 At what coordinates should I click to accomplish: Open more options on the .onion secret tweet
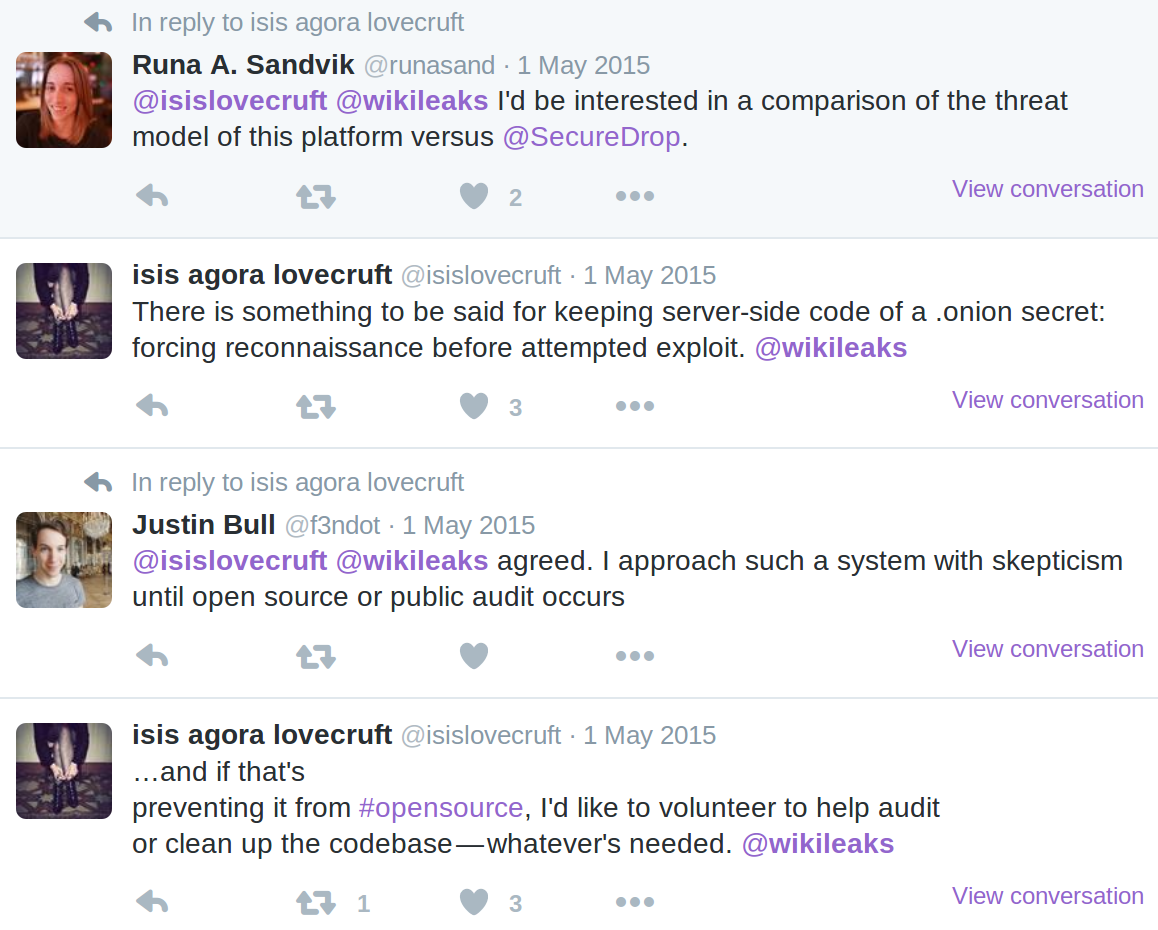(635, 406)
